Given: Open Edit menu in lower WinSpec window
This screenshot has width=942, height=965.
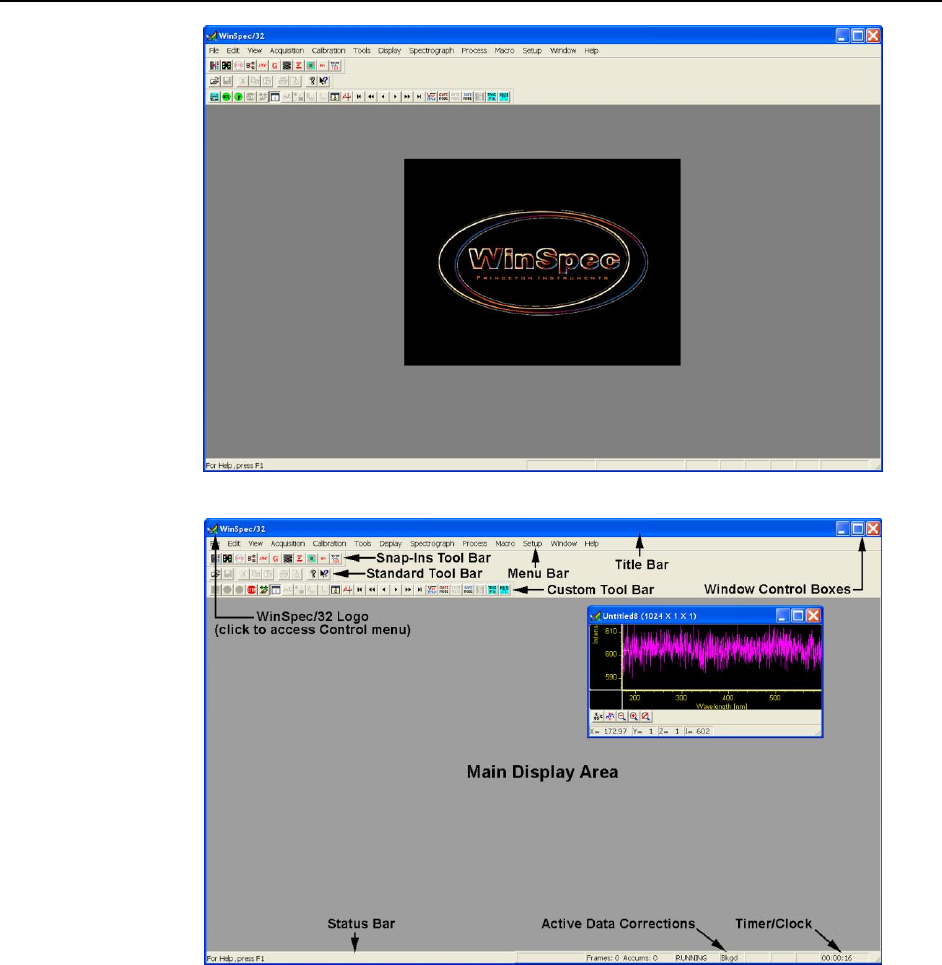Looking at the screenshot, I should [x=234, y=543].
